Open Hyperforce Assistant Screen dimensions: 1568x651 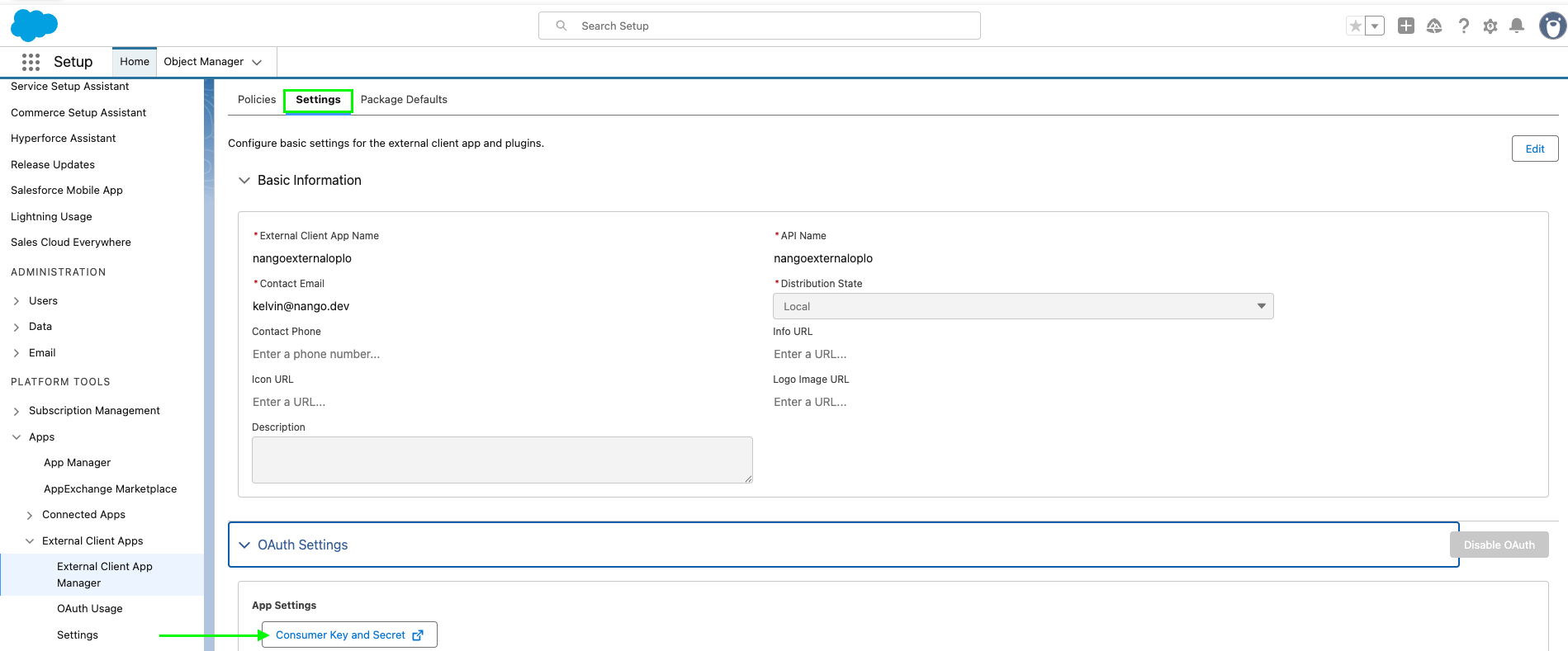[x=64, y=139]
